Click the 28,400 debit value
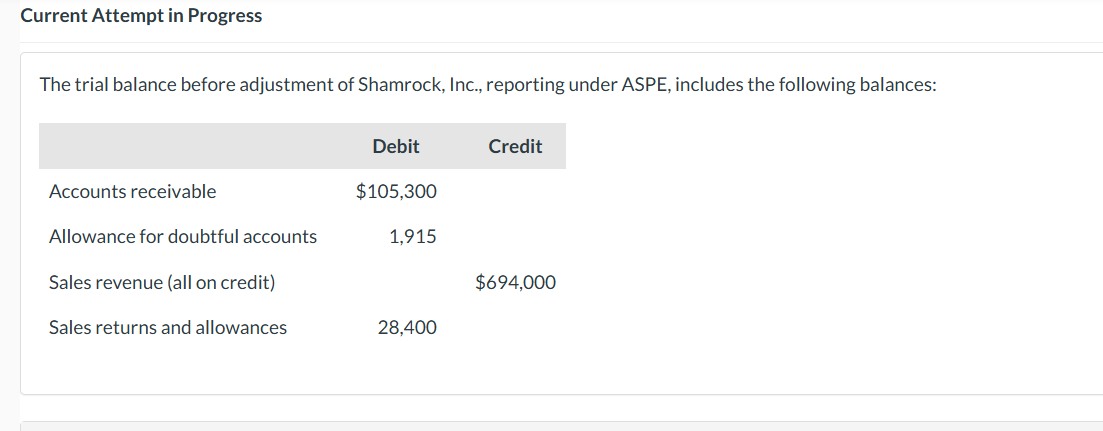Screen dimensions: 1103x431 tap(407, 327)
